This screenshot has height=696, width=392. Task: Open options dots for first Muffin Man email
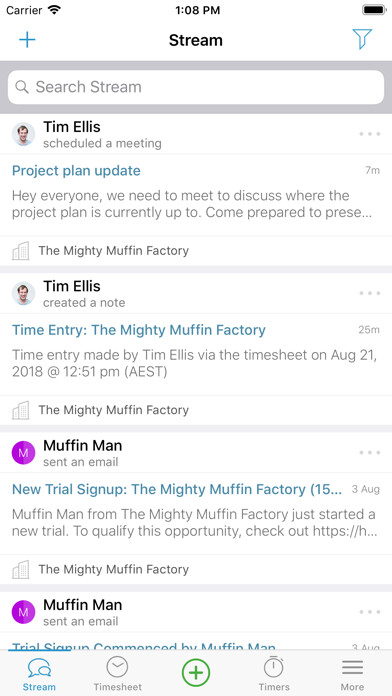tap(370, 453)
